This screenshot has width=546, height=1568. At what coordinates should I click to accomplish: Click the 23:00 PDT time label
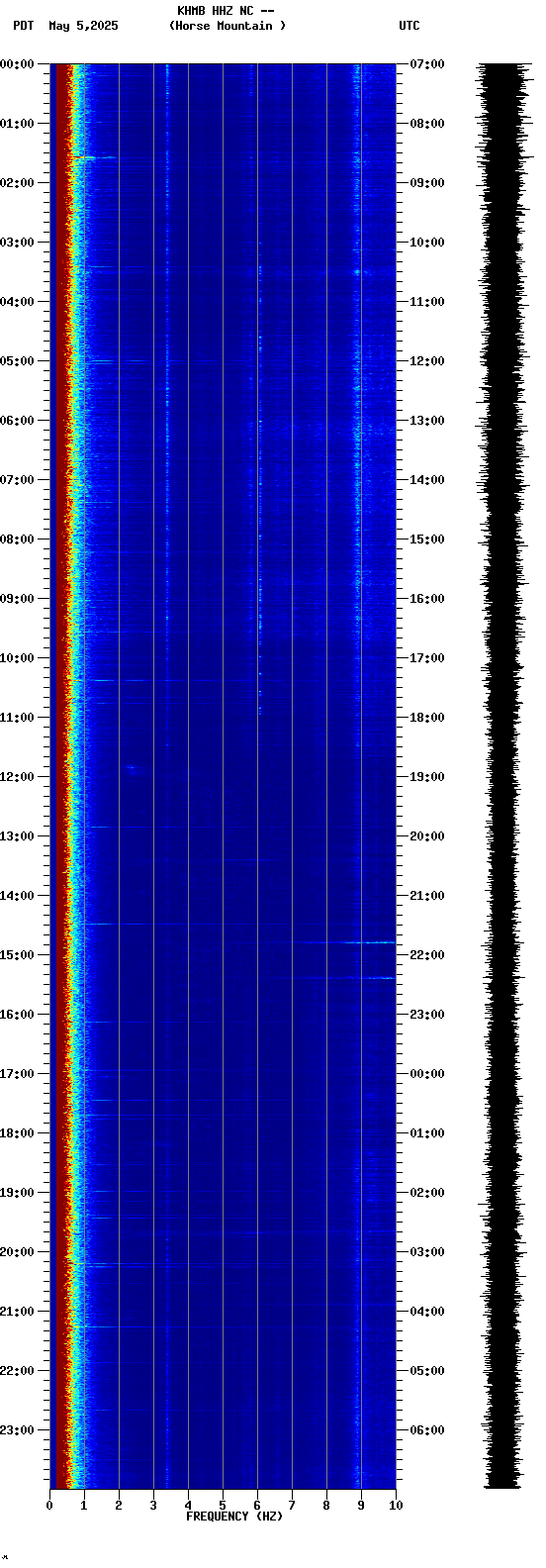[17, 1430]
